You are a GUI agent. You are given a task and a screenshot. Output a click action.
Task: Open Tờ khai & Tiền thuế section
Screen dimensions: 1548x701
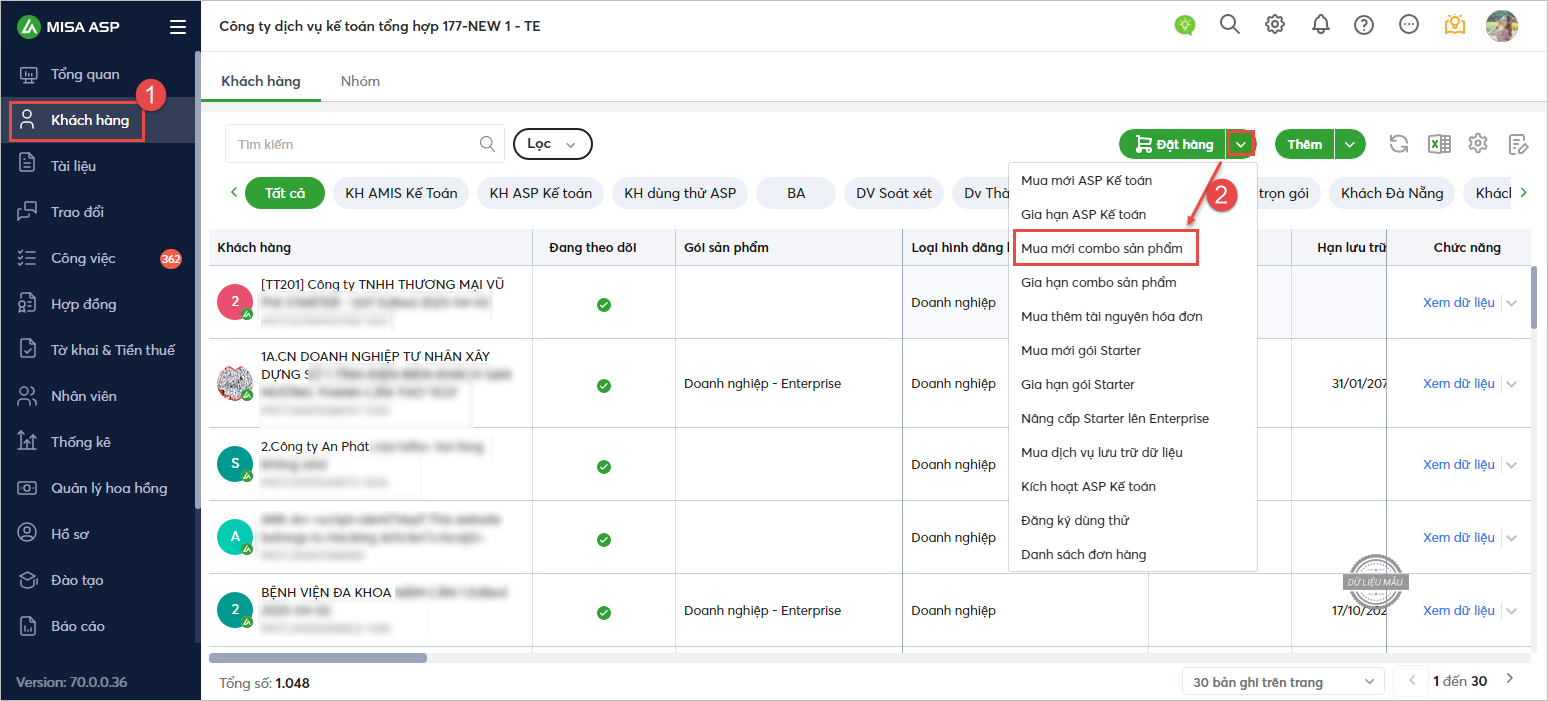[x=112, y=350]
